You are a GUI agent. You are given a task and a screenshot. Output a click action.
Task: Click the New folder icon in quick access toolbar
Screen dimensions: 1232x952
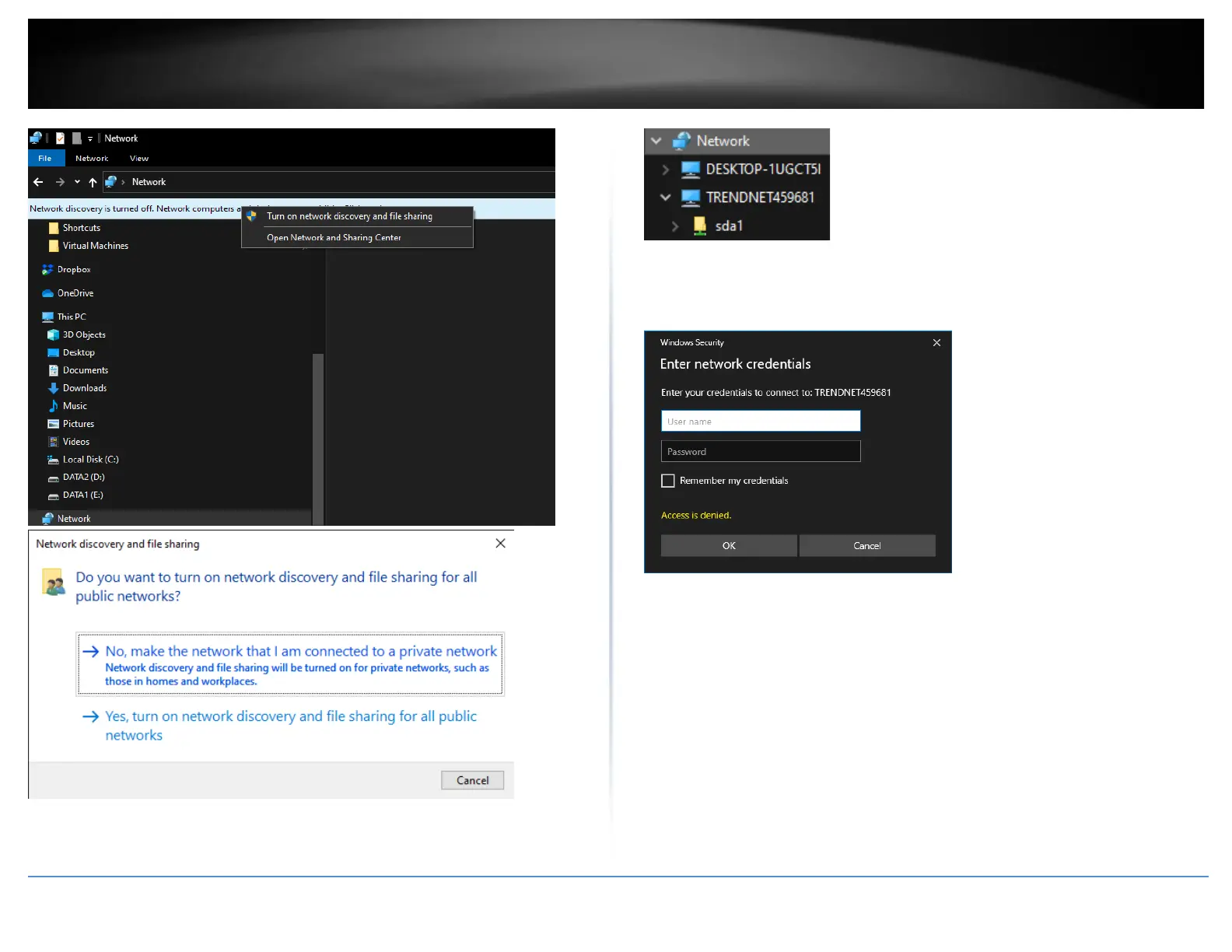point(77,138)
